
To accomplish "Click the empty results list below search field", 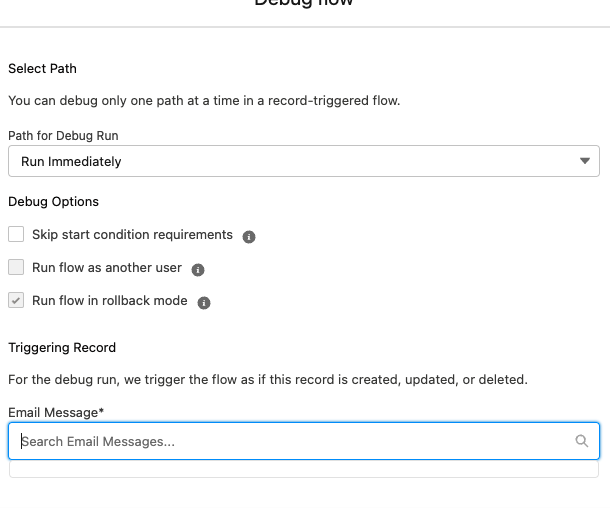I will click(x=303, y=469).
